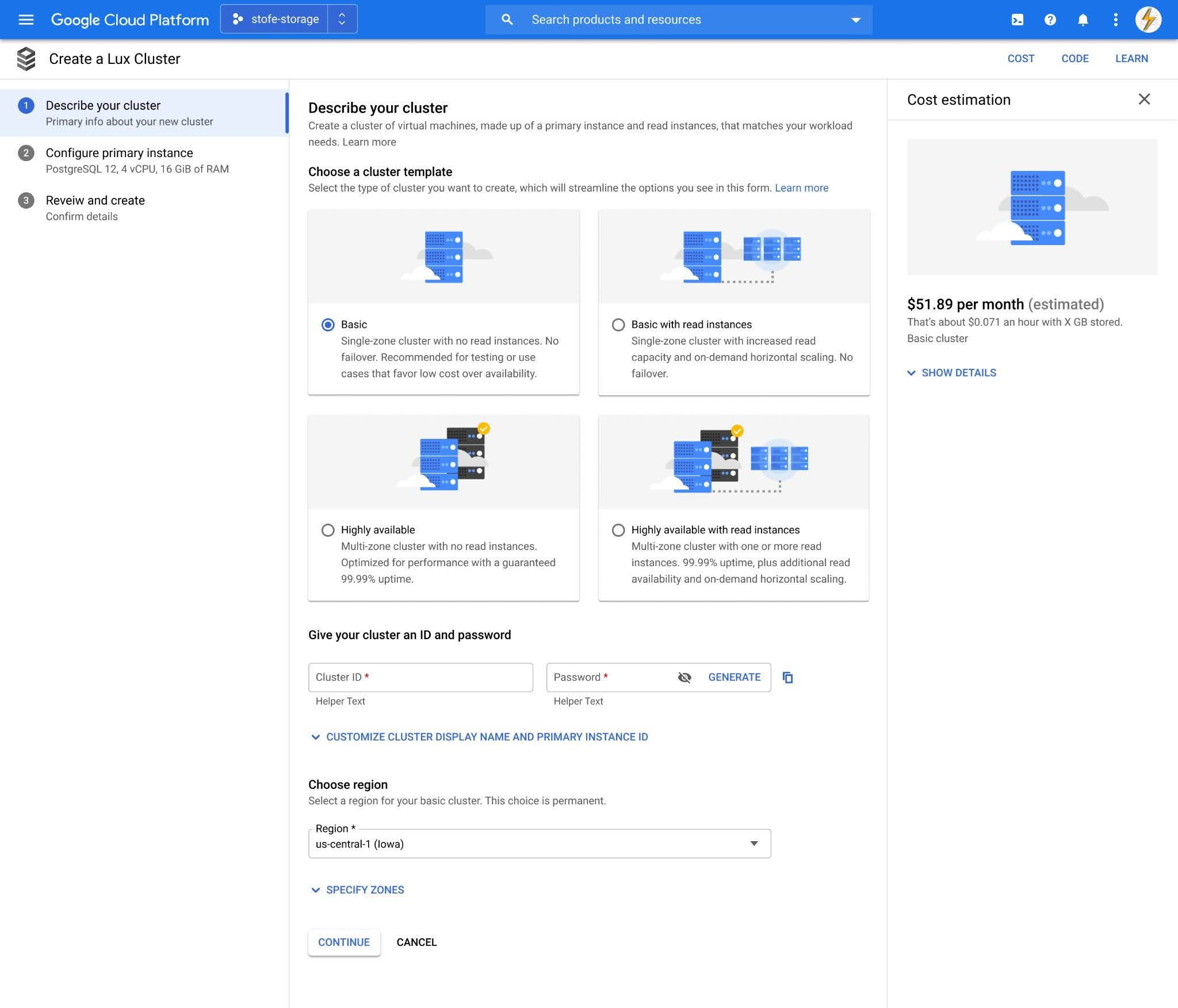The height and width of the screenshot is (1008, 1178).
Task: Select the Highly available radio button
Action: coord(328,530)
